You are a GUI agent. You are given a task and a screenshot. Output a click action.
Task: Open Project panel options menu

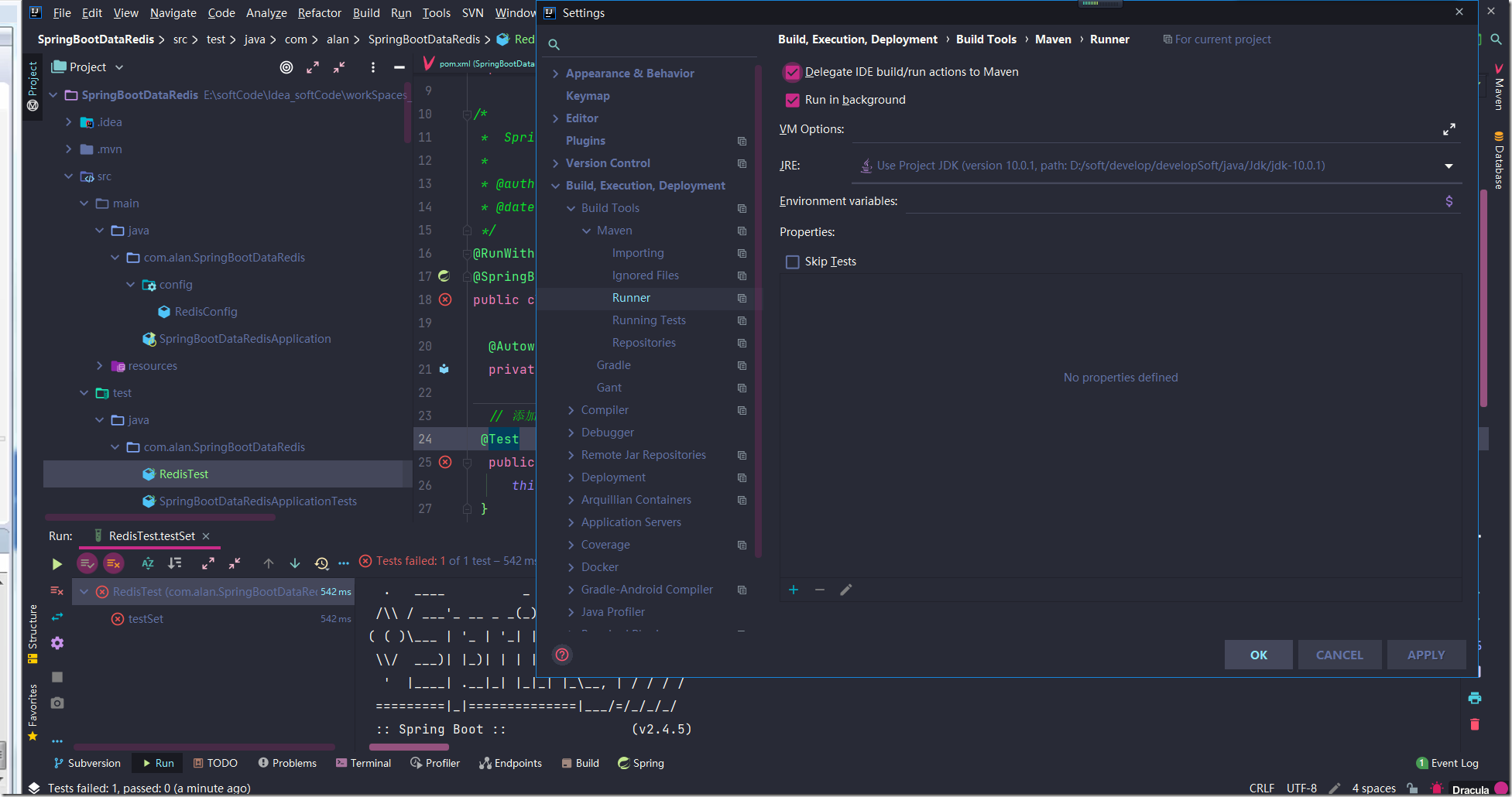[x=373, y=67]
